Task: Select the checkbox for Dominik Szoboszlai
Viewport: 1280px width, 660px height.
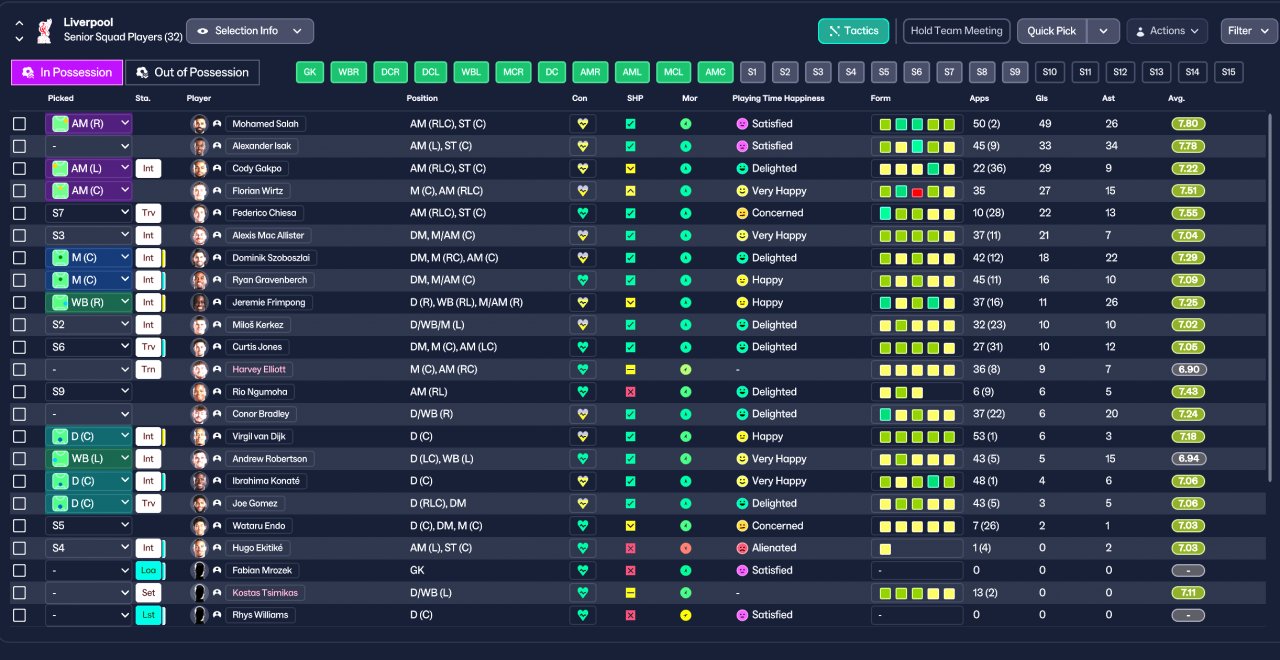Action: tap(19, 258)
